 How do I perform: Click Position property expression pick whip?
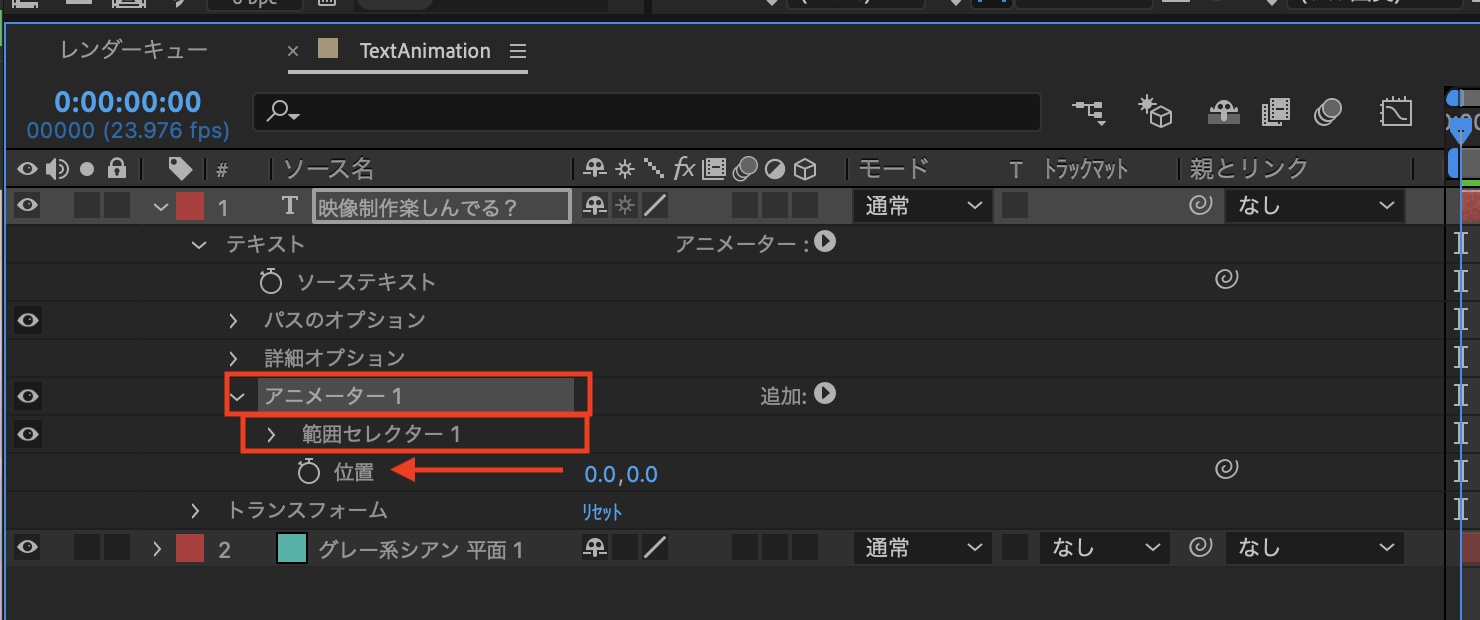[1227, 469]
